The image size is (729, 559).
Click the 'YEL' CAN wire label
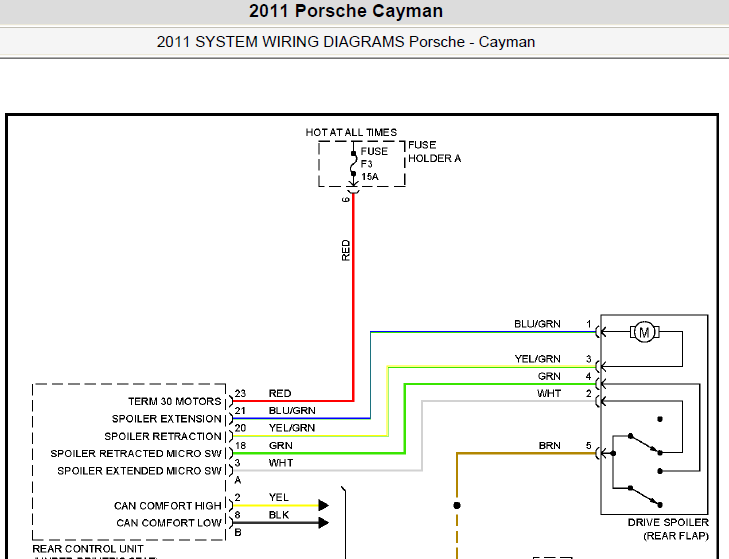click(278, 497)
